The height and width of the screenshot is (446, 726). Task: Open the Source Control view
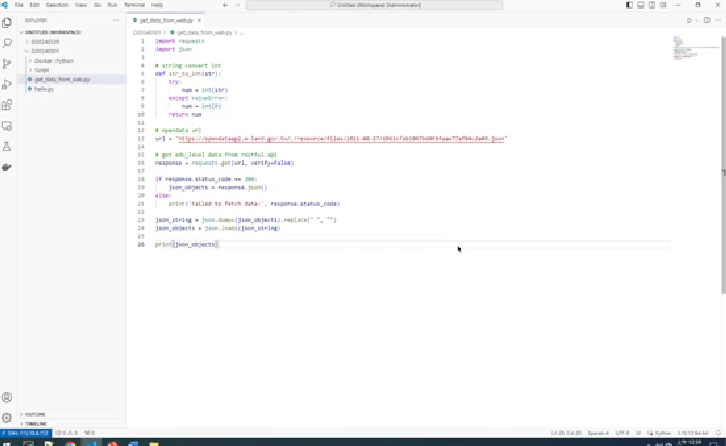pyautogui.click(x=7, y=64)
